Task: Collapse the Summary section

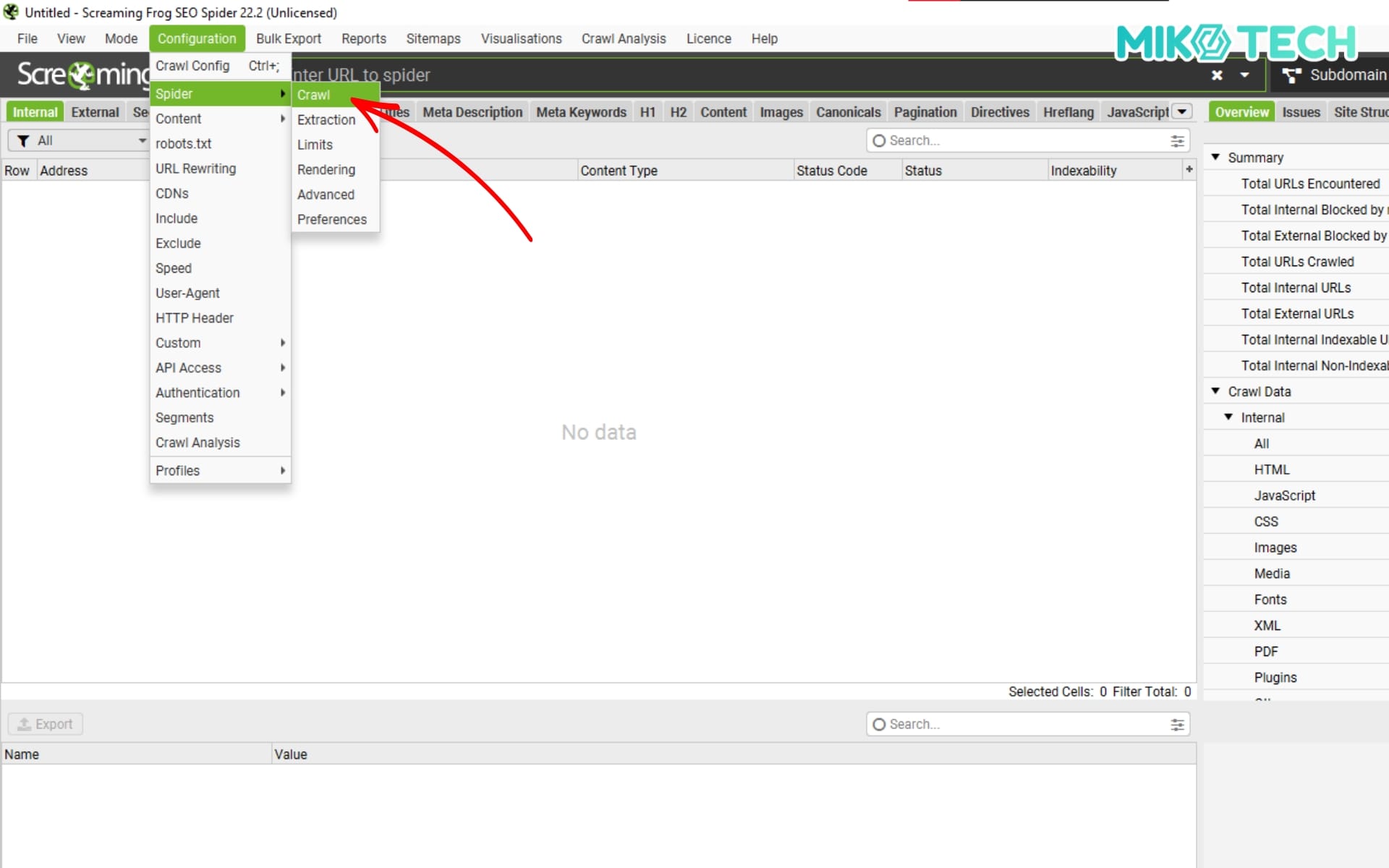Action: pos(1215,157)
